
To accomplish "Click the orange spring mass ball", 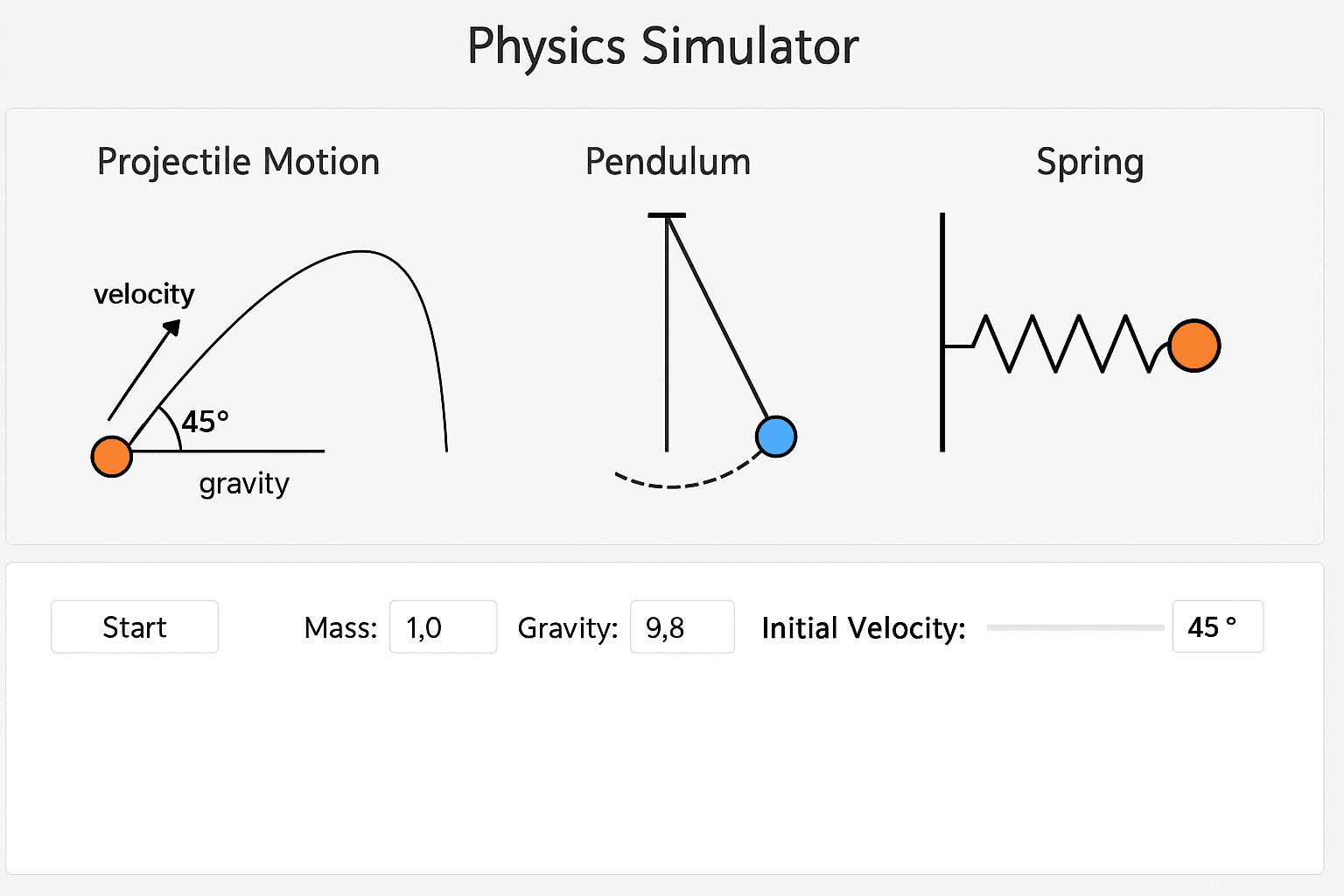I will coord(1194,346).
